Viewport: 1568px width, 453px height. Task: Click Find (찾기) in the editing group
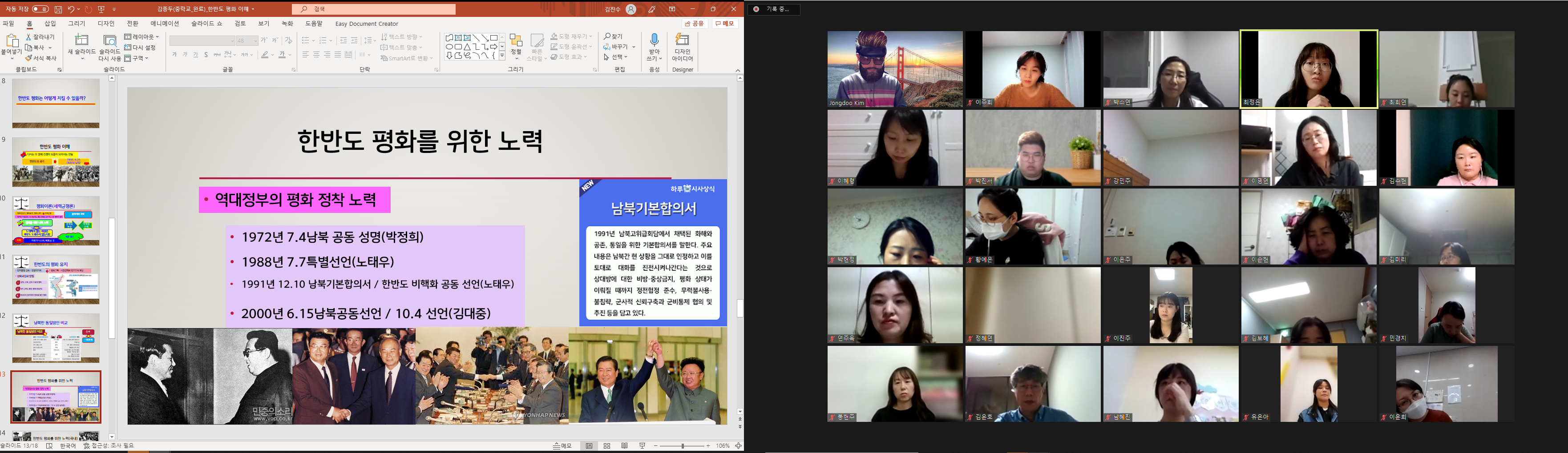pos(613,36)
